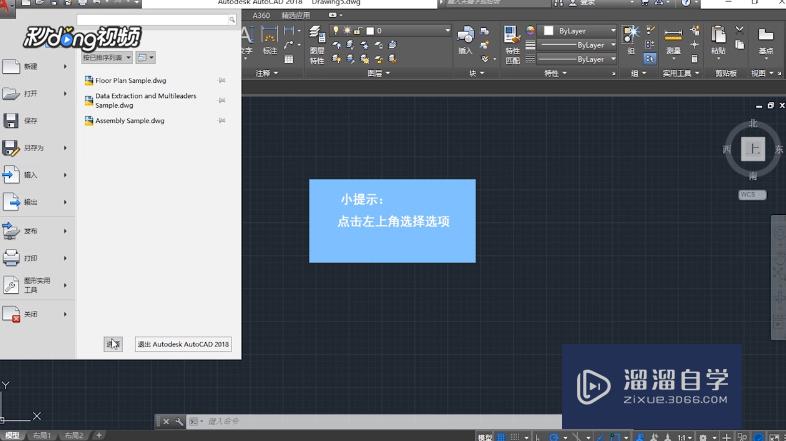
Task: Select the 关闭 (Close) menu item
Action: [37, 314]
